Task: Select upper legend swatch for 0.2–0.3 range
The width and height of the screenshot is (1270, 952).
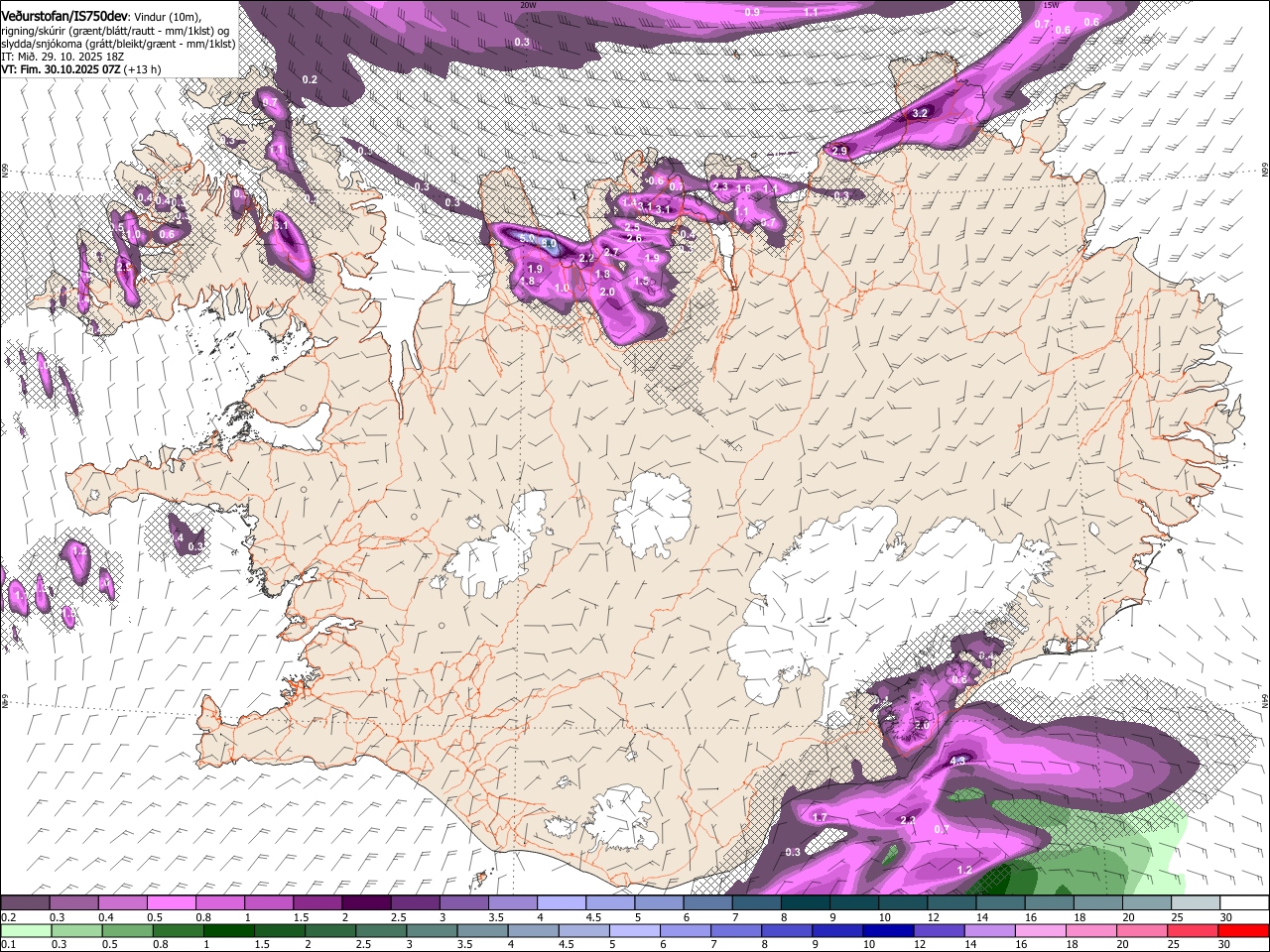Action: [x=25, y=903]
